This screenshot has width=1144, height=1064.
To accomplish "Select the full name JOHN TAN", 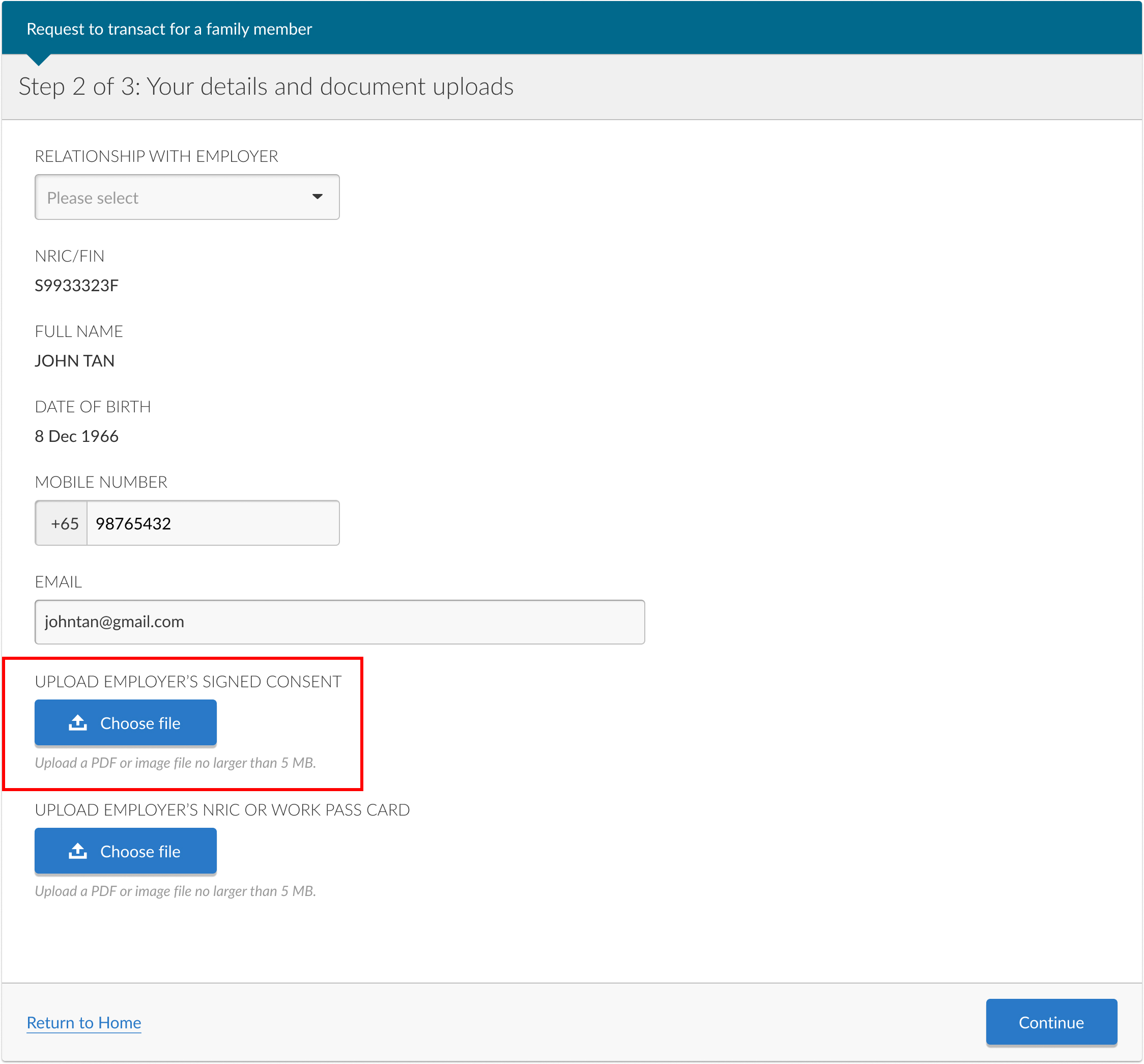I will (x=75, y=361).
